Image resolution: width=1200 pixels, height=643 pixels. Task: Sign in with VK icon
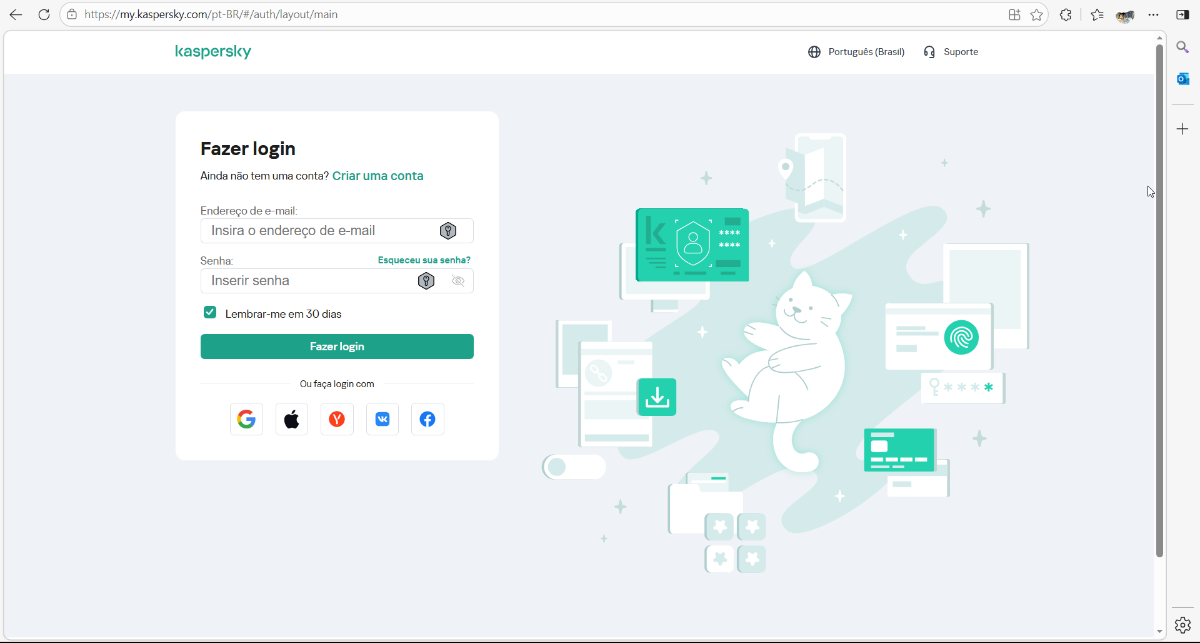[x=382, y=419]
